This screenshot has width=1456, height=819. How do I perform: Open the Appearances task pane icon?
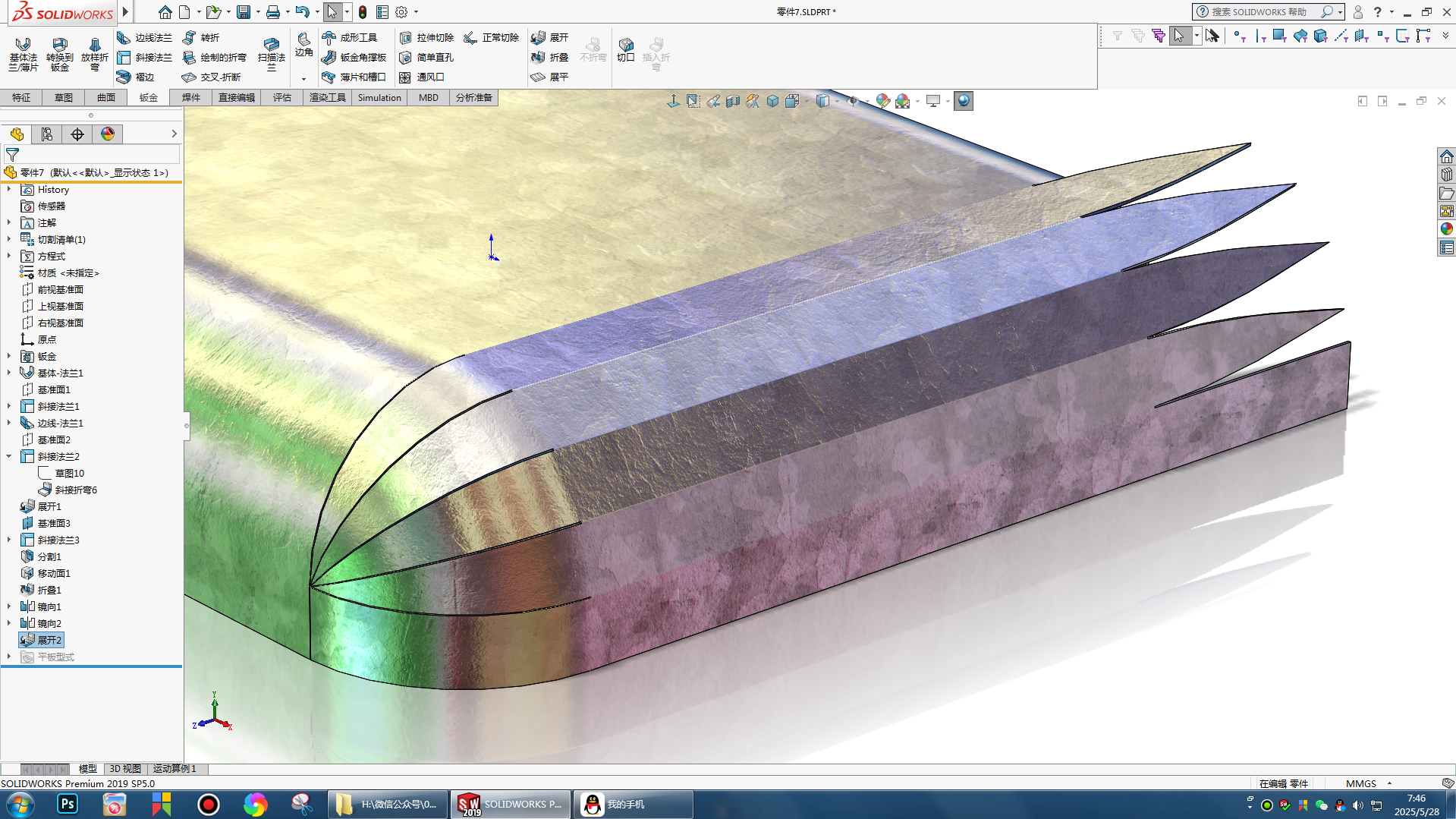click(1447, 229)
